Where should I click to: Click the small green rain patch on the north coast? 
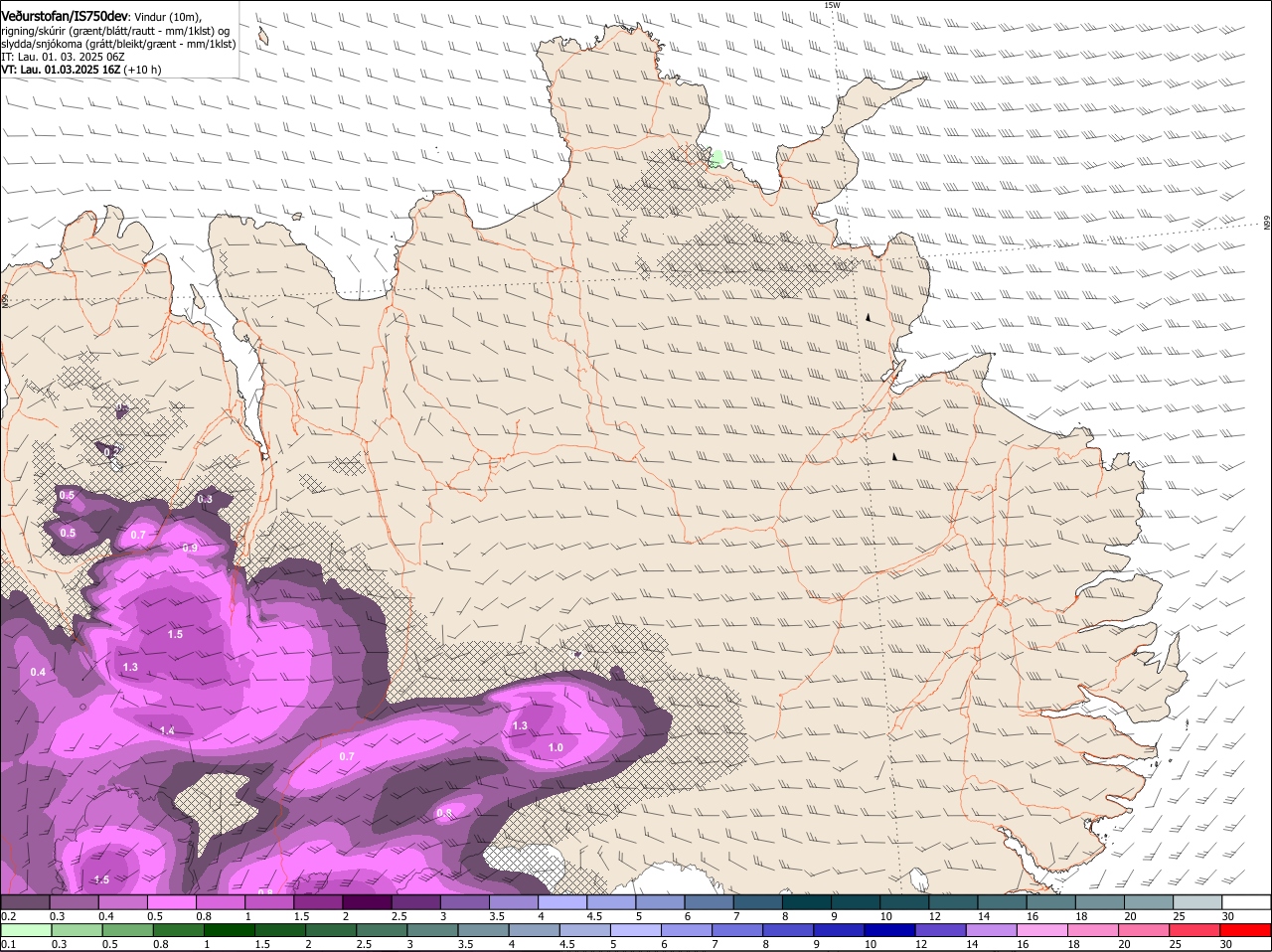[715, 158]
